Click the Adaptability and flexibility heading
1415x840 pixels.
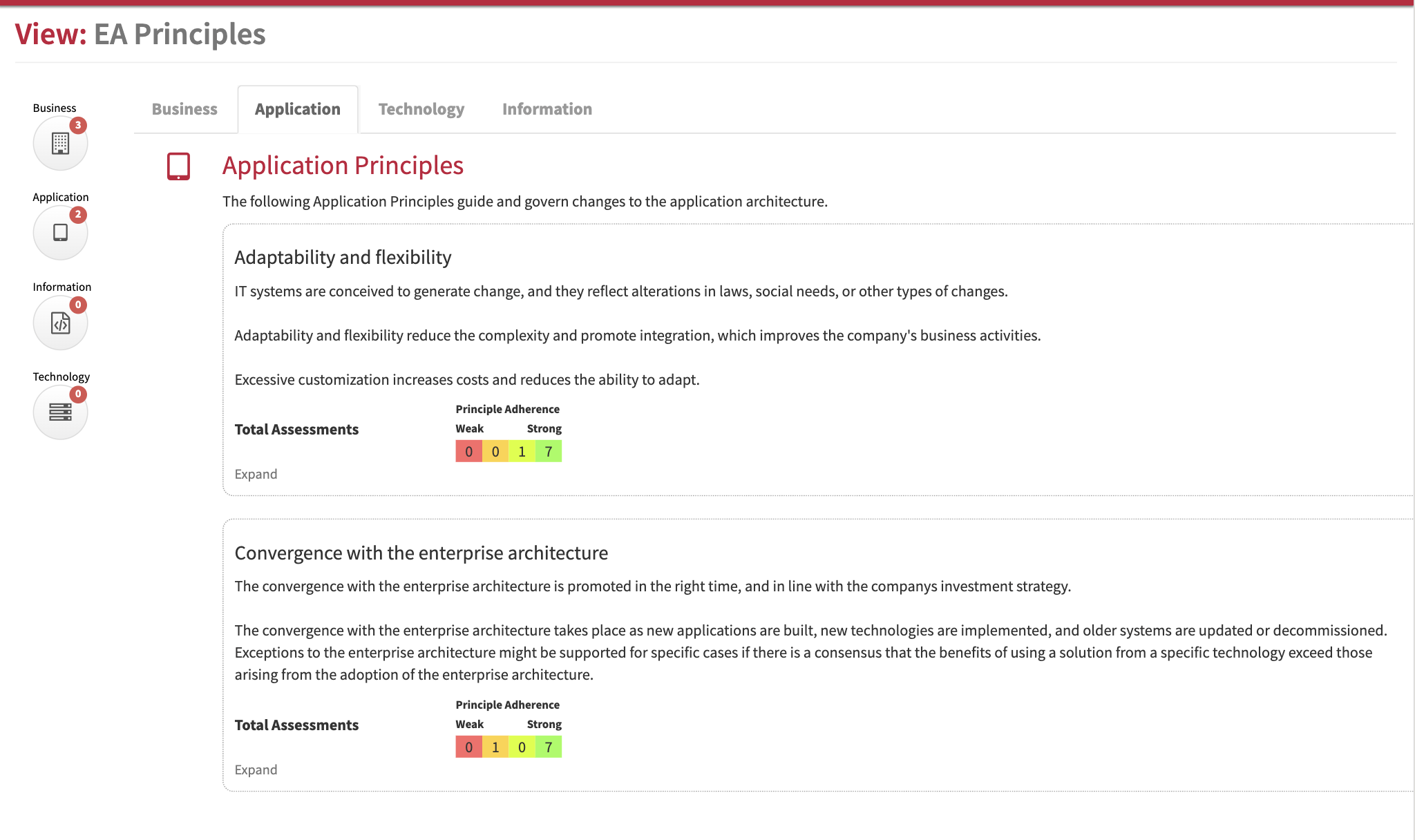click(343, 257)
